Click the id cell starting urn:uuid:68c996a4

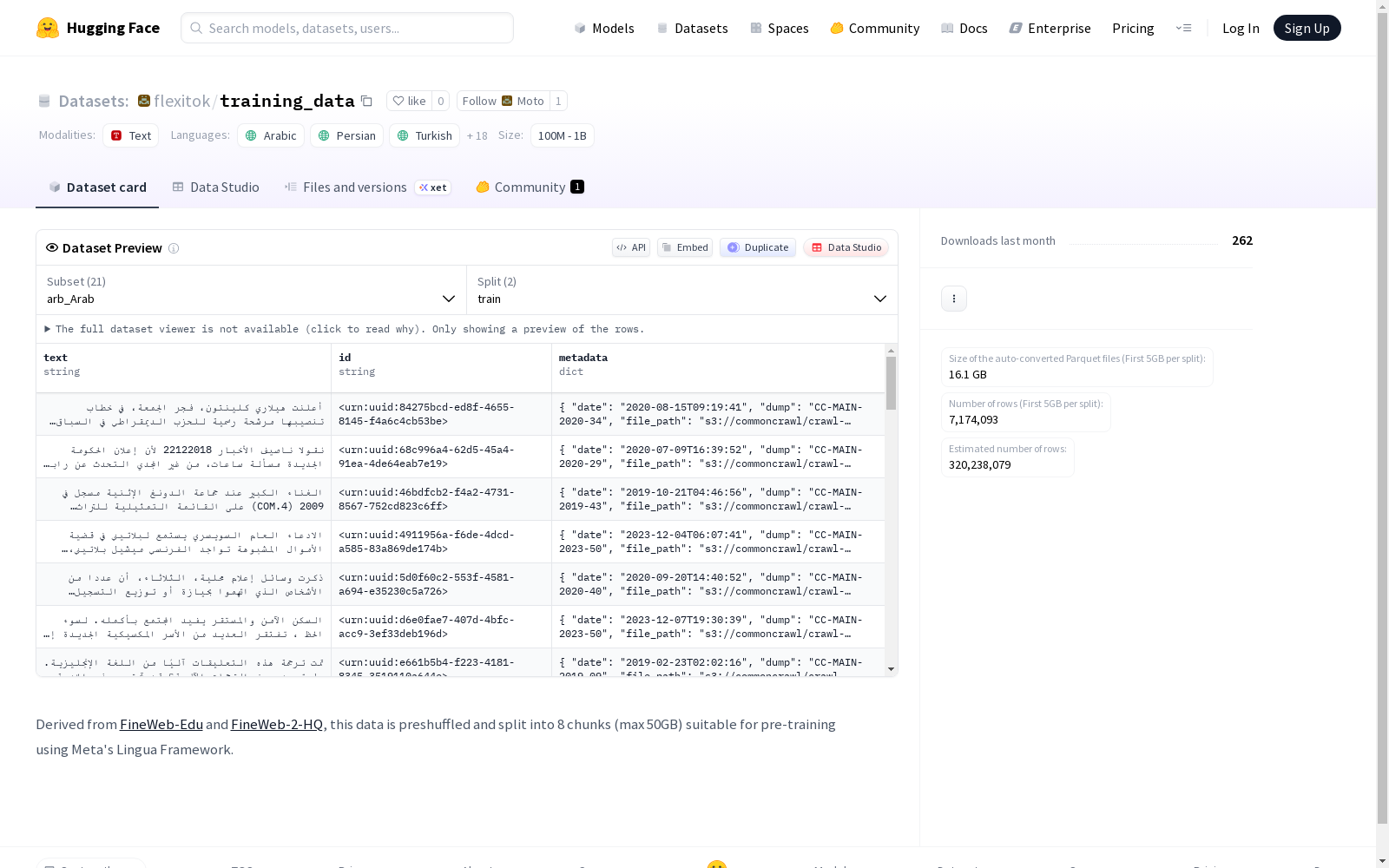pos(441,457)
